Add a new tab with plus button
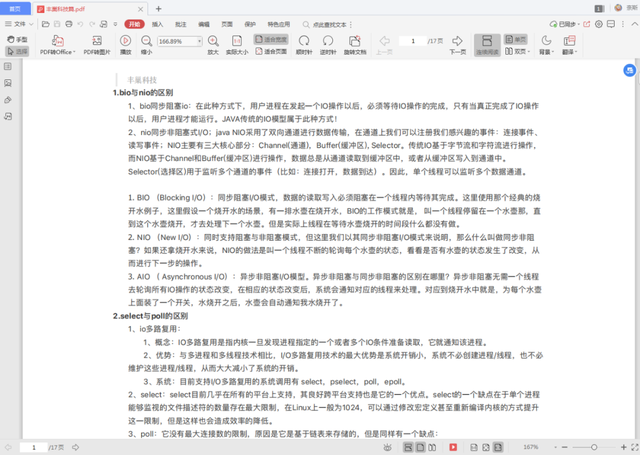640x455 pixels. coord(158,9)
